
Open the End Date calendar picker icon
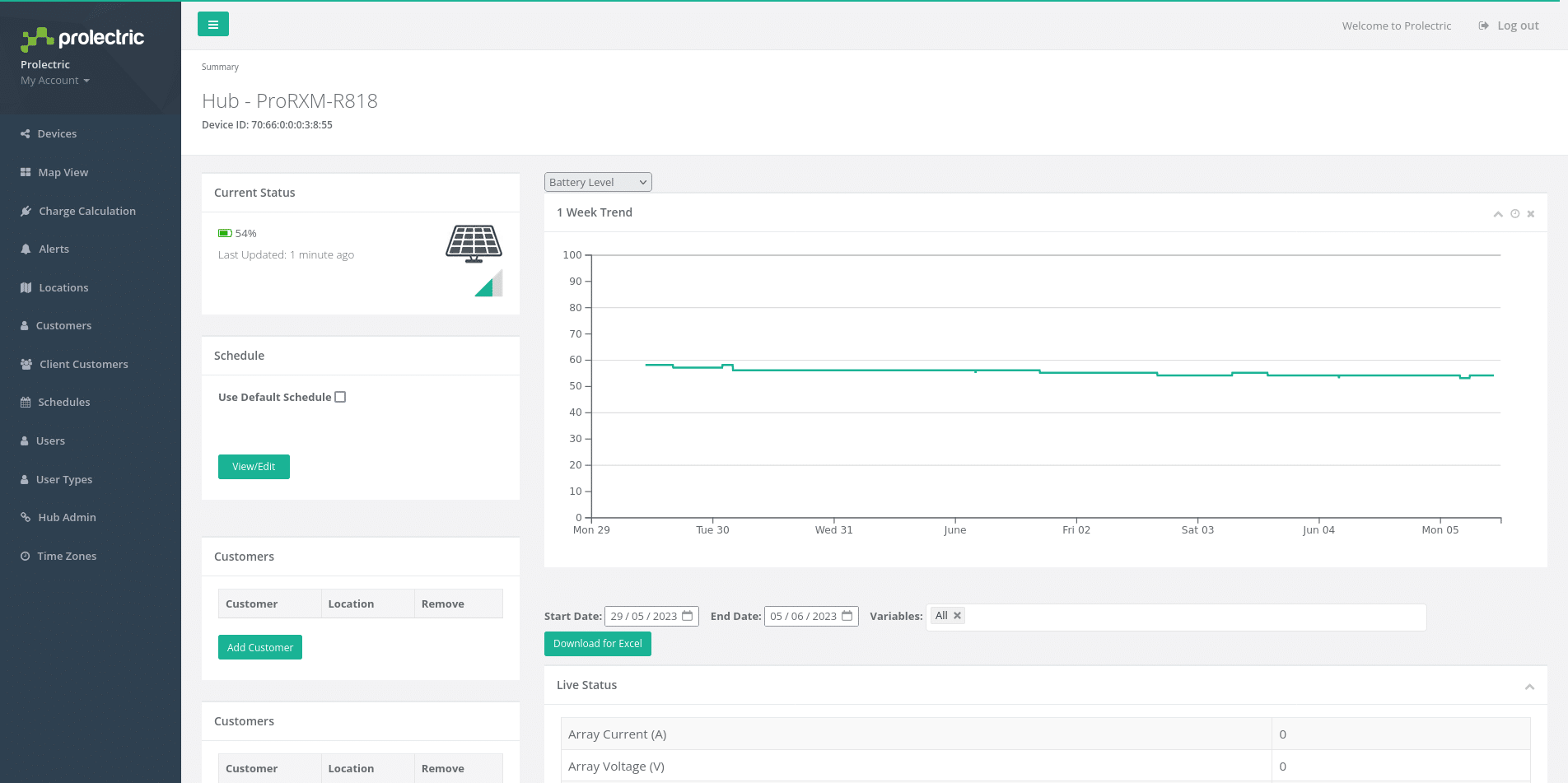[847, 616]
